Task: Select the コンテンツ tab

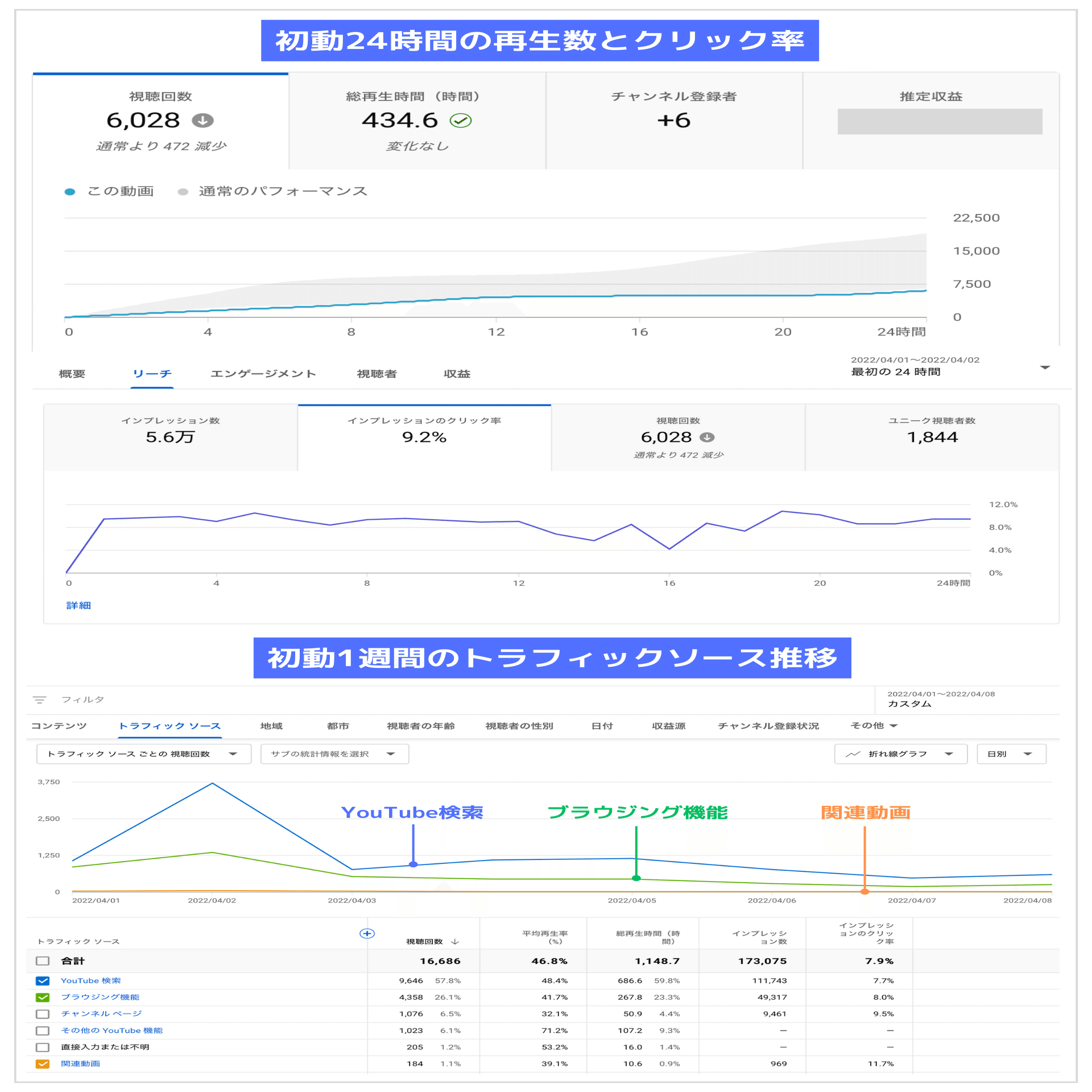Action: (59, 726)
